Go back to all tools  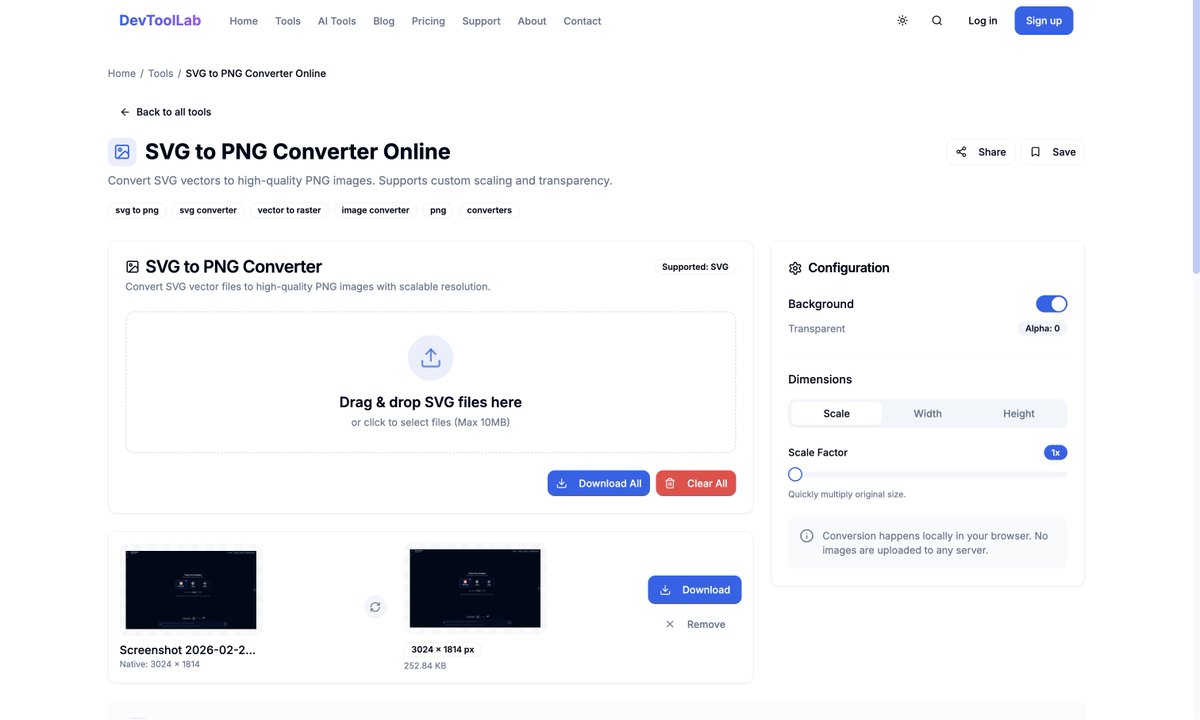click(165, 112)
